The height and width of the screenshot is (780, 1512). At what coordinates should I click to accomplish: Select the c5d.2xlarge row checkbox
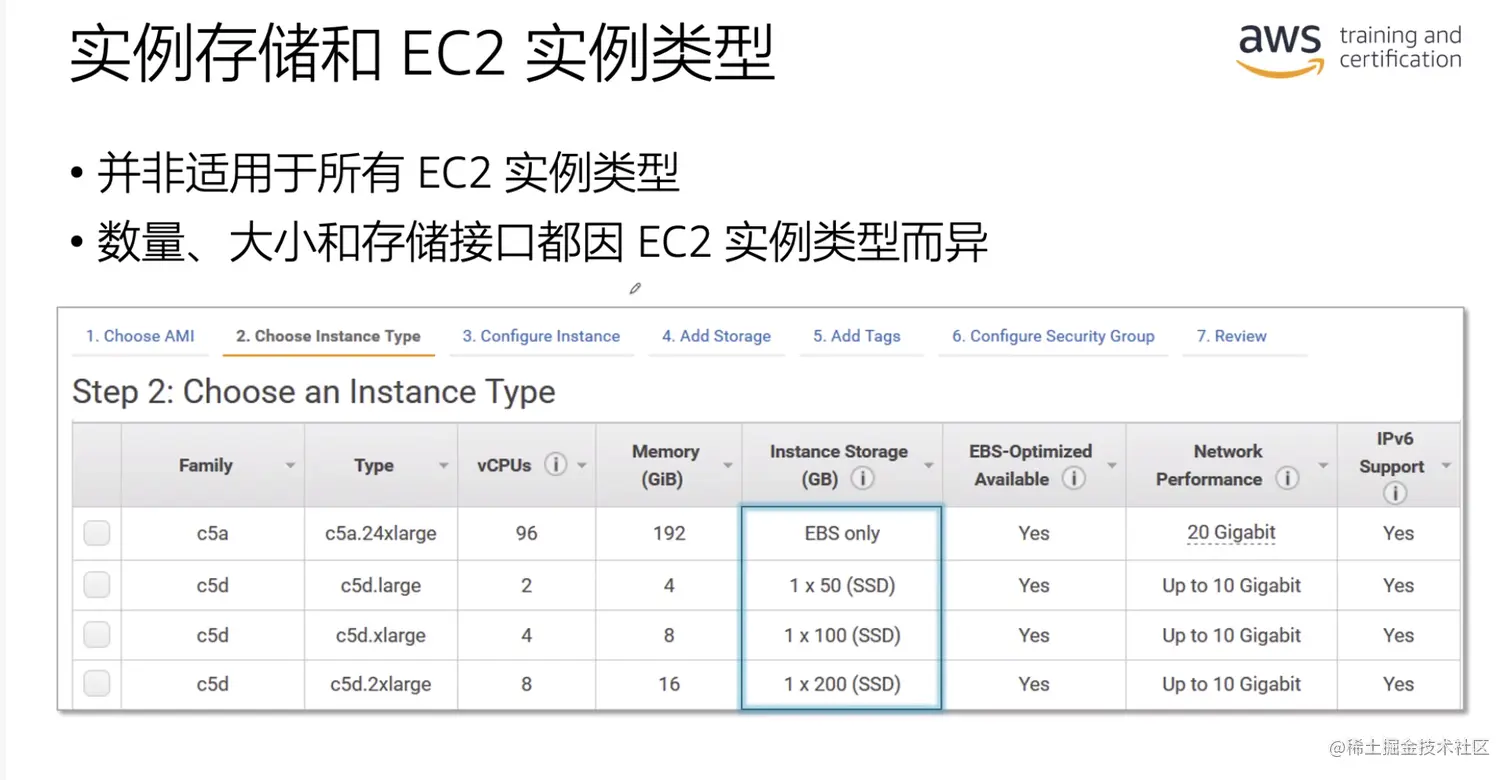click(x=97, y=684)
